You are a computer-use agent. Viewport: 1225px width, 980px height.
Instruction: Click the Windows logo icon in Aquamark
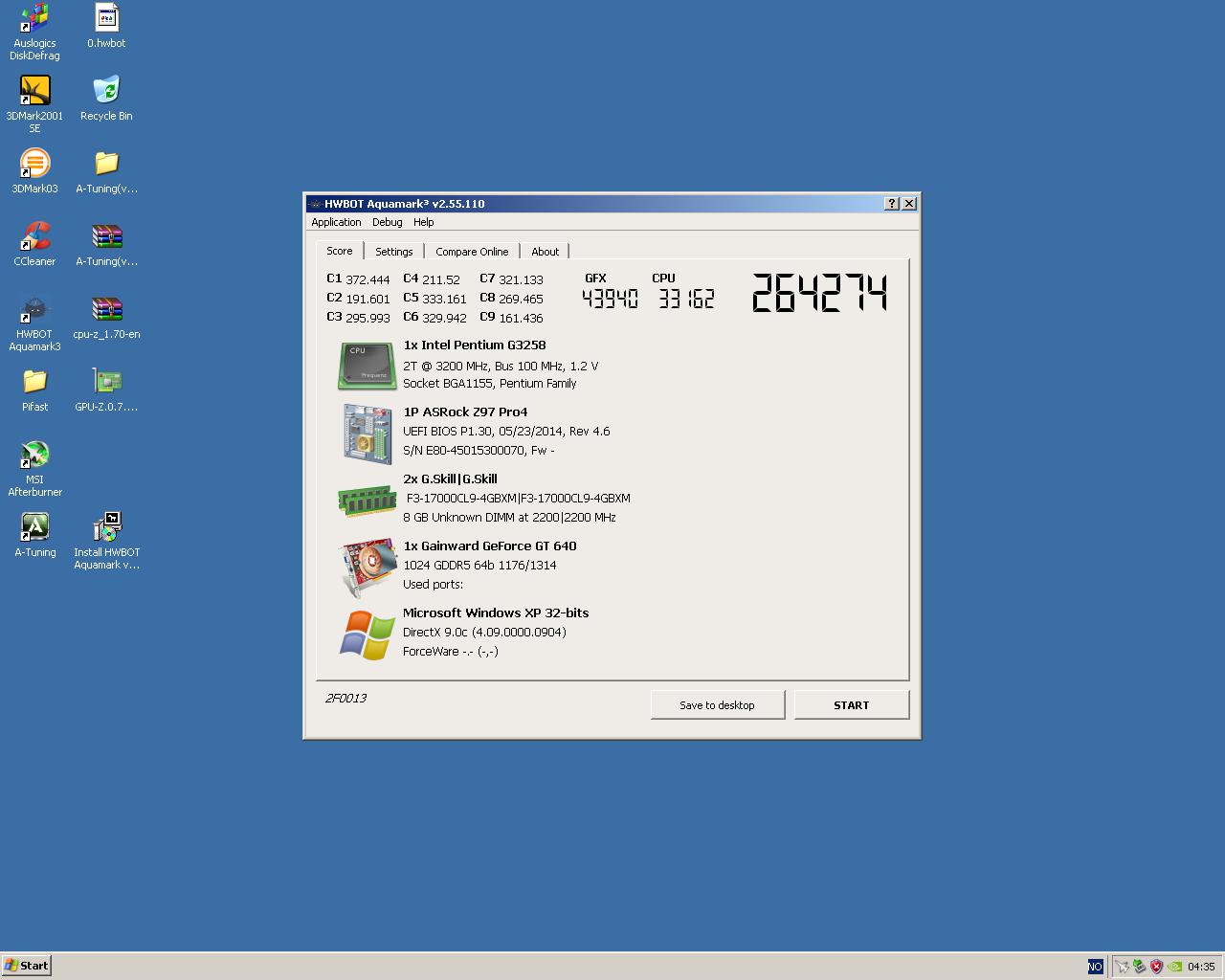click(367, 635)
